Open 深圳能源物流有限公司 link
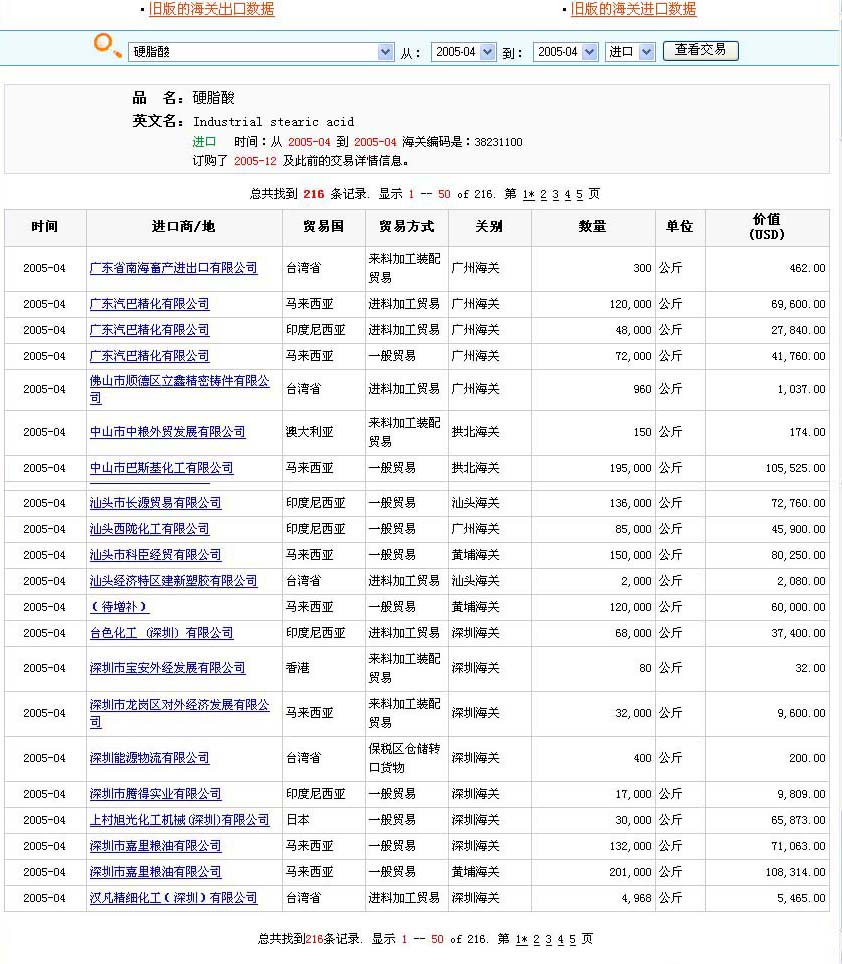This screenshot has height=964, width=842. 149,758
